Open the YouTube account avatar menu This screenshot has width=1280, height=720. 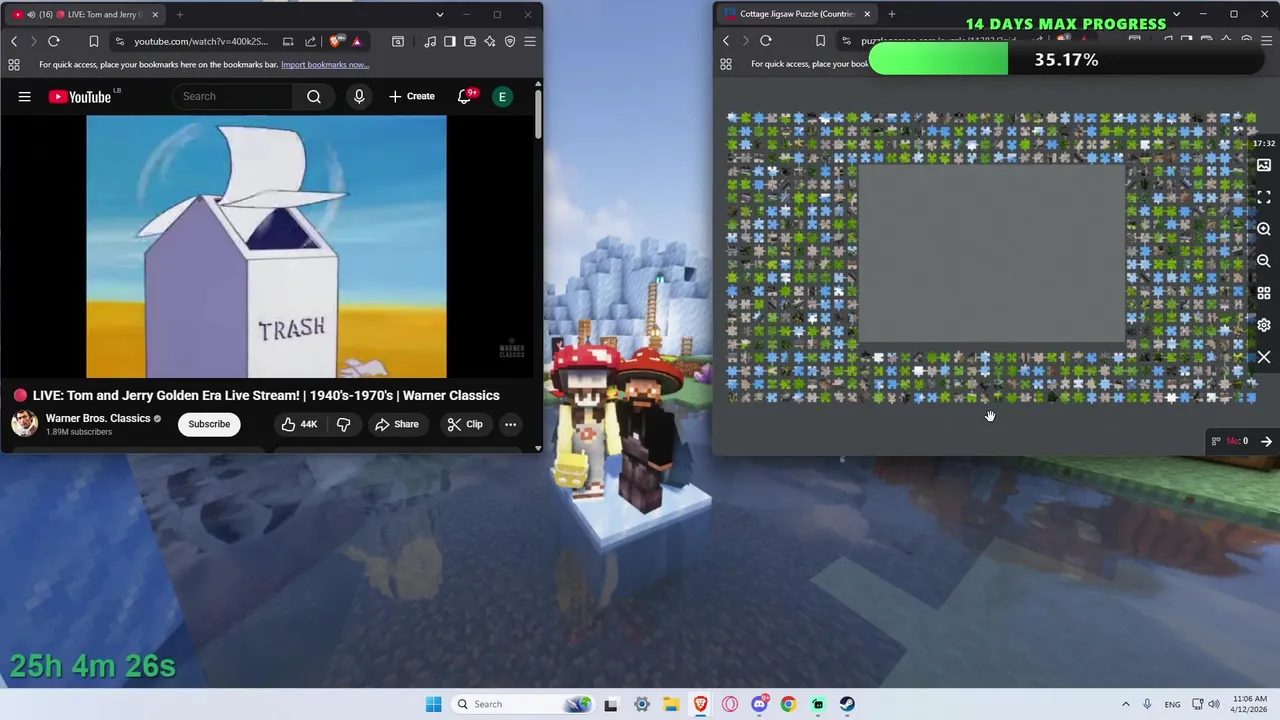tap(502, 97)
